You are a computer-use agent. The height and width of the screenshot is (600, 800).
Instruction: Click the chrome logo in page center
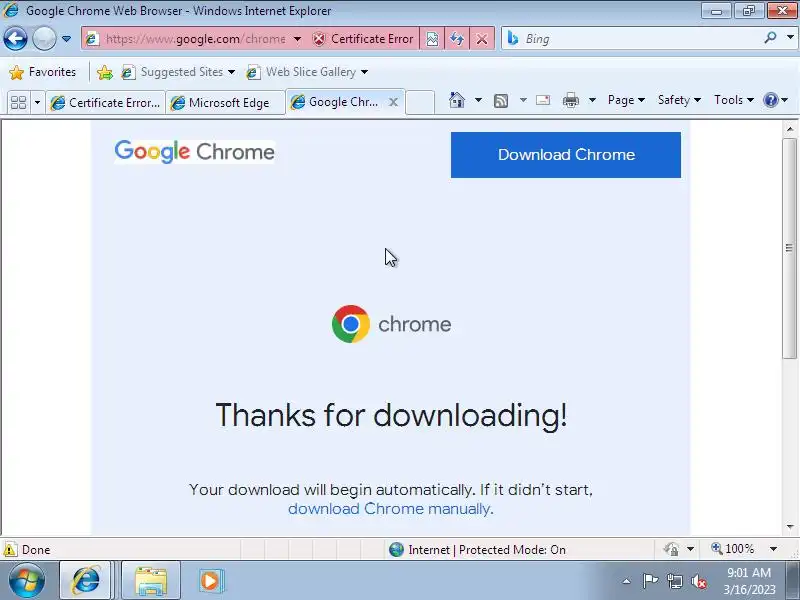click(x=391, y=324)
